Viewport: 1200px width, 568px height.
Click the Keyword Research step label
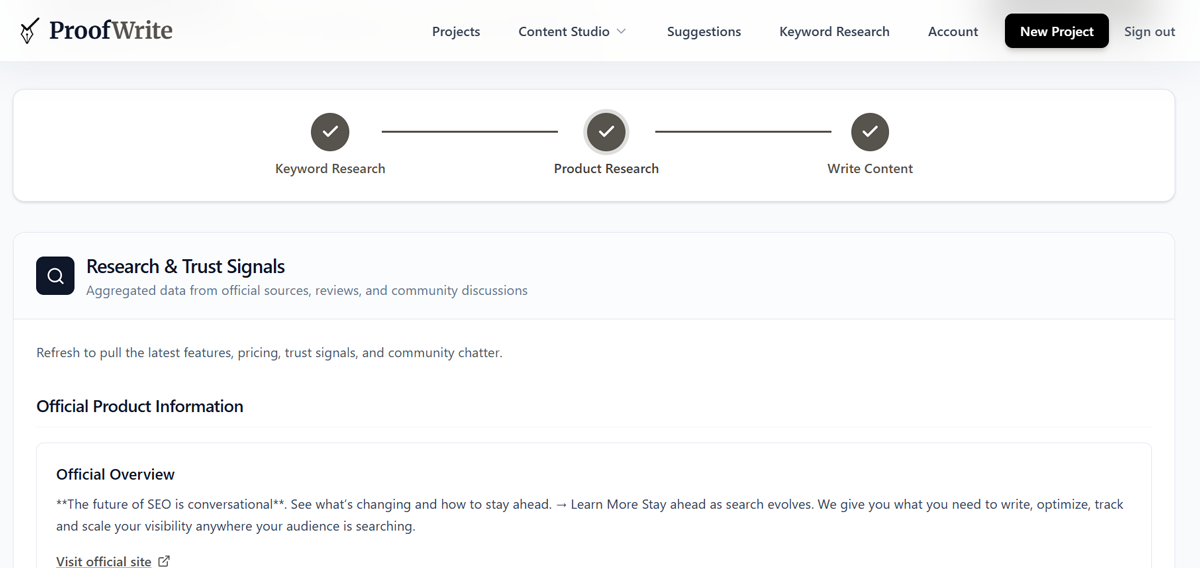click(x=330, y=169)
